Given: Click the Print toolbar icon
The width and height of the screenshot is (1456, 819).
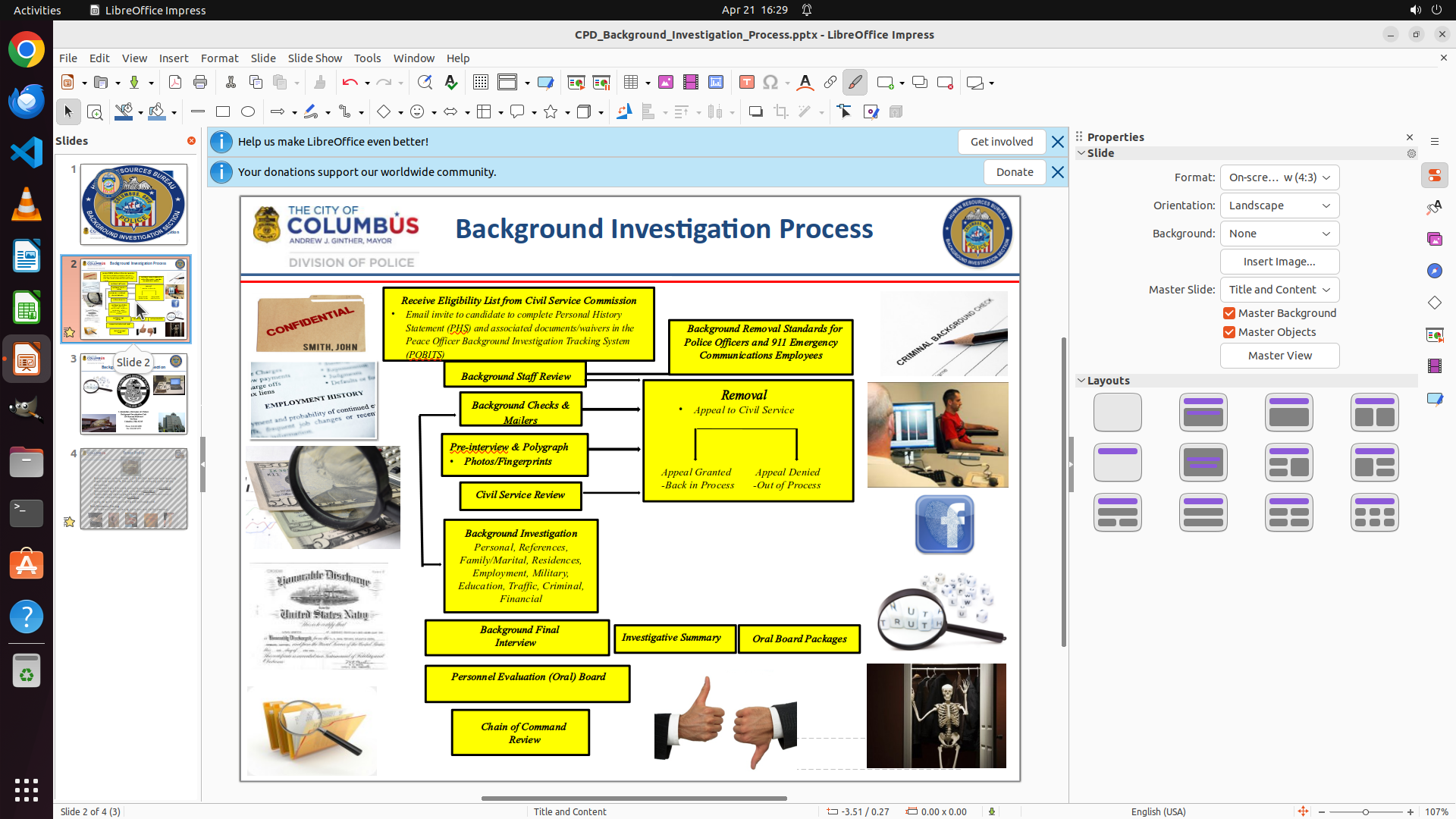Looking at the screenshot, I should click(200, 83).
